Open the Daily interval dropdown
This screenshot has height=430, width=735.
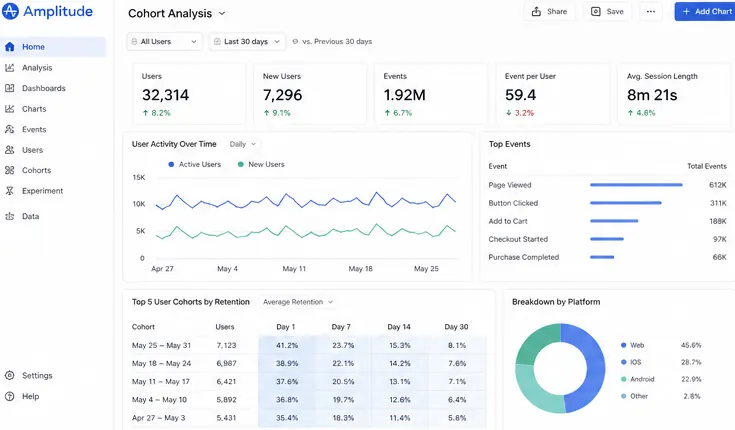pyautogui.click(x=243, y=144)
